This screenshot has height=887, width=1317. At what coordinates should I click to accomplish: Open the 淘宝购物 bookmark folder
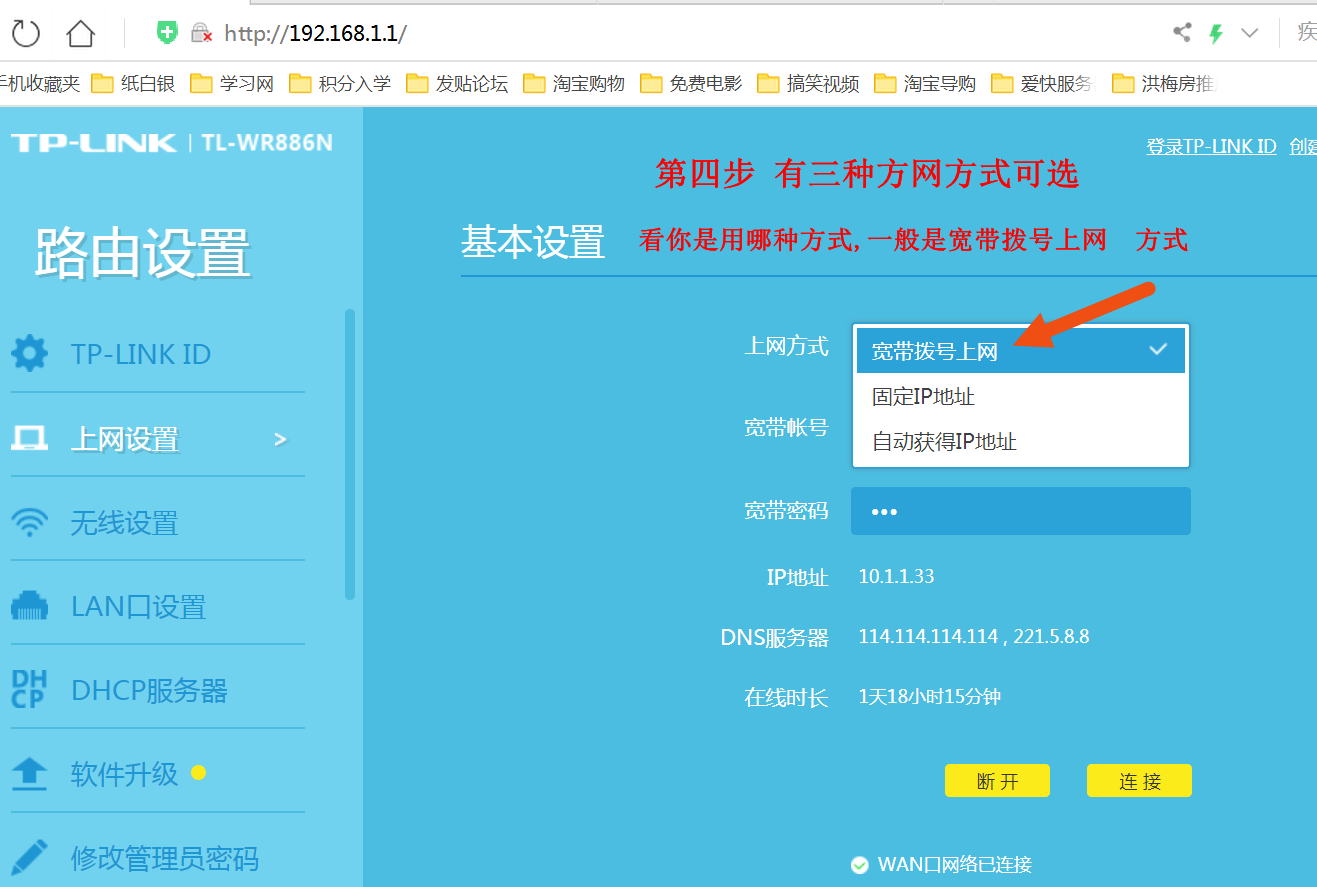click(x=574, y=84)
